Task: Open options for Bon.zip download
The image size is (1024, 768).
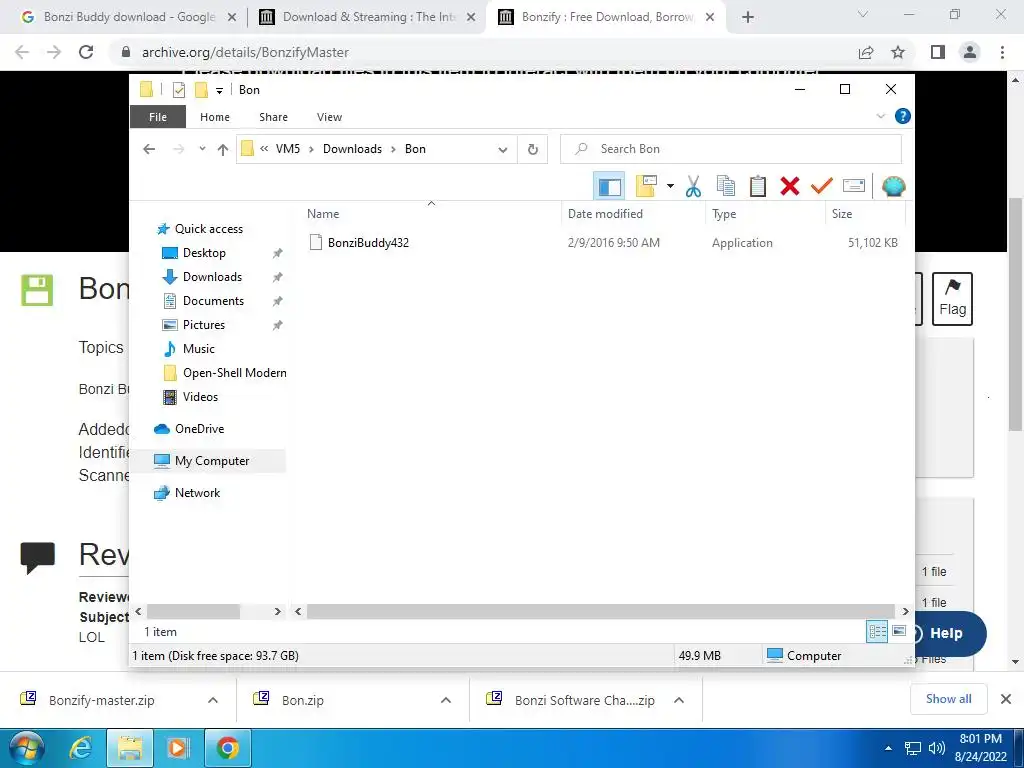Action: click(x=446, y=700)
